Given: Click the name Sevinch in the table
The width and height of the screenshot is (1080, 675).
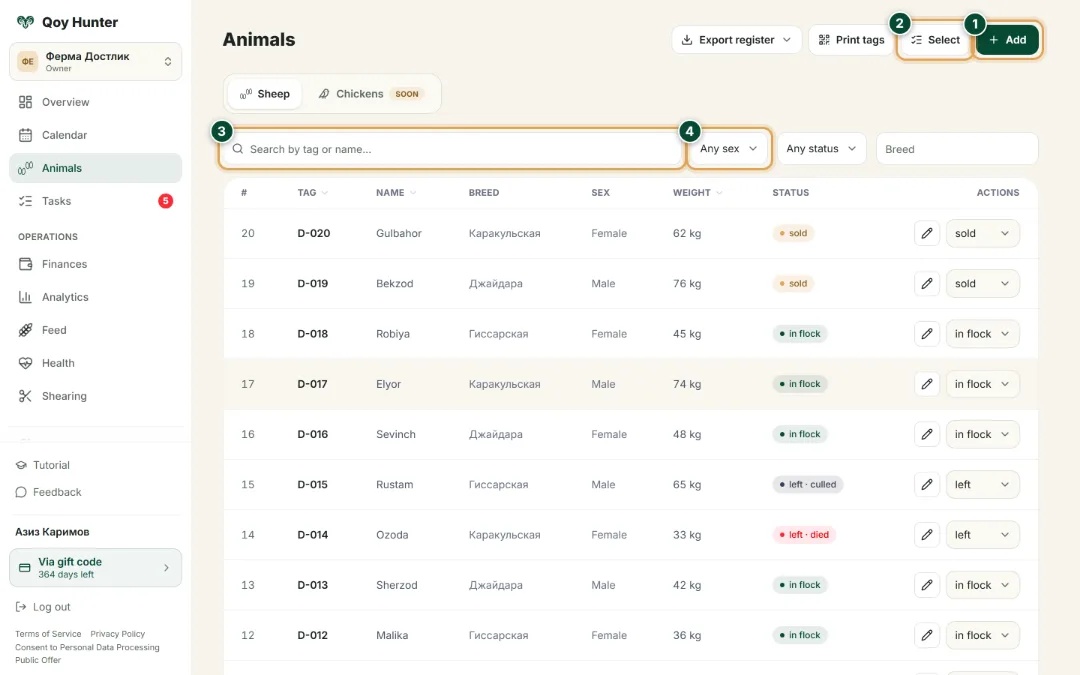Looking at the screenshot, I should pyautogui.click(x=395, y=435).
